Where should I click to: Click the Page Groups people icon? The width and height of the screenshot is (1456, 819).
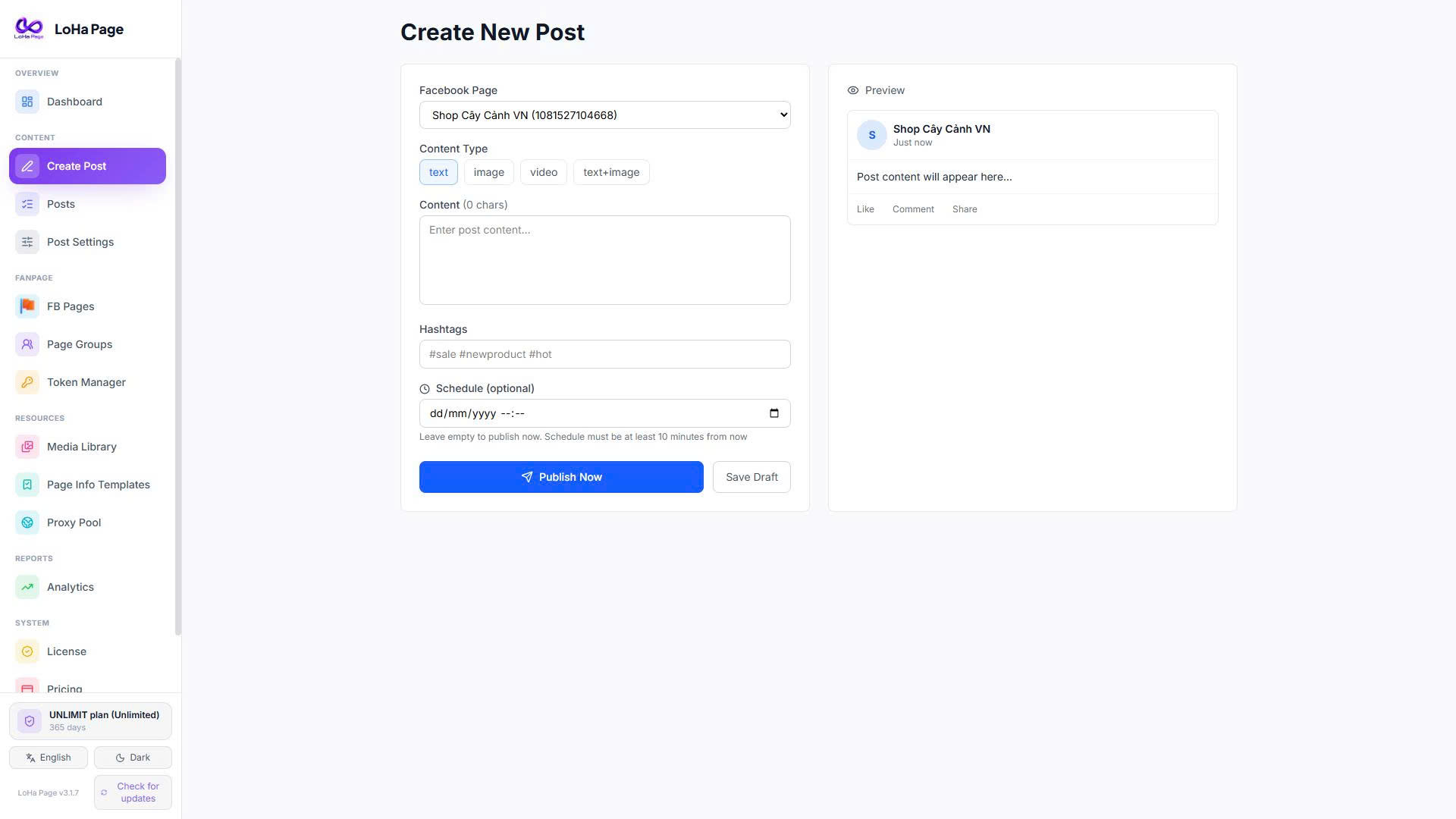coord(27,344)
